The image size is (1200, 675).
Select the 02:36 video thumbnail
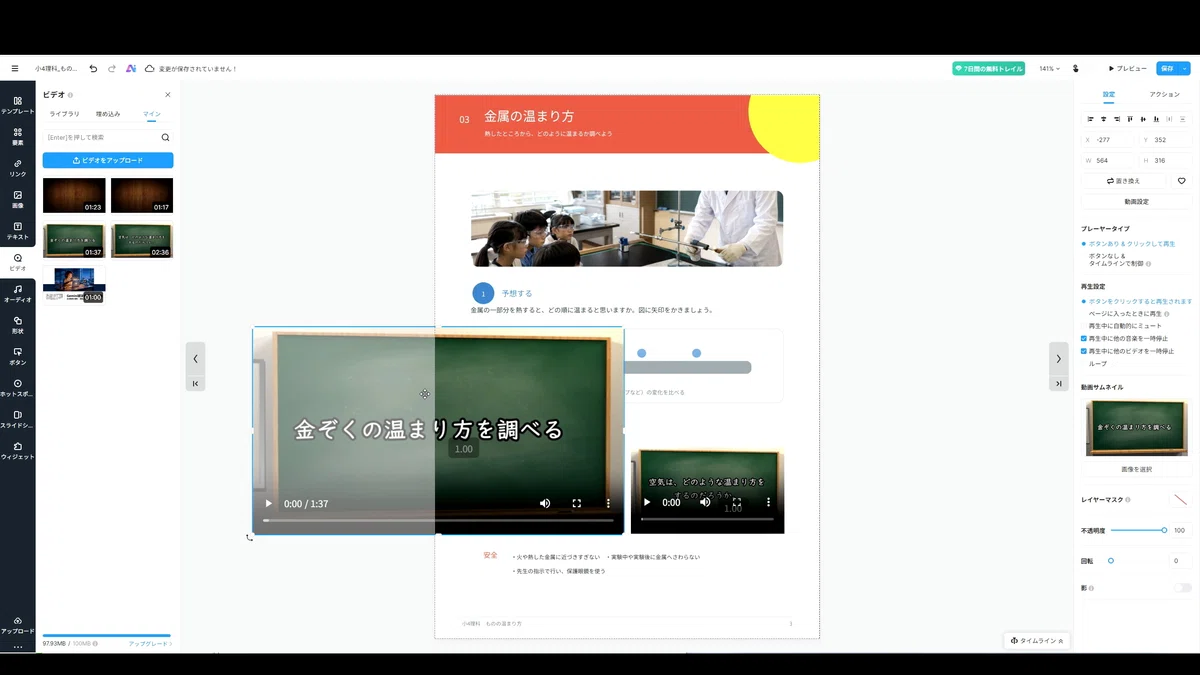[x=142, y=241]
